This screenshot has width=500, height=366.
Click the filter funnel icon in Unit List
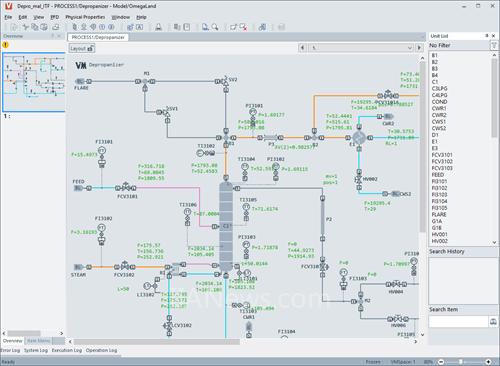click(494, 45)
